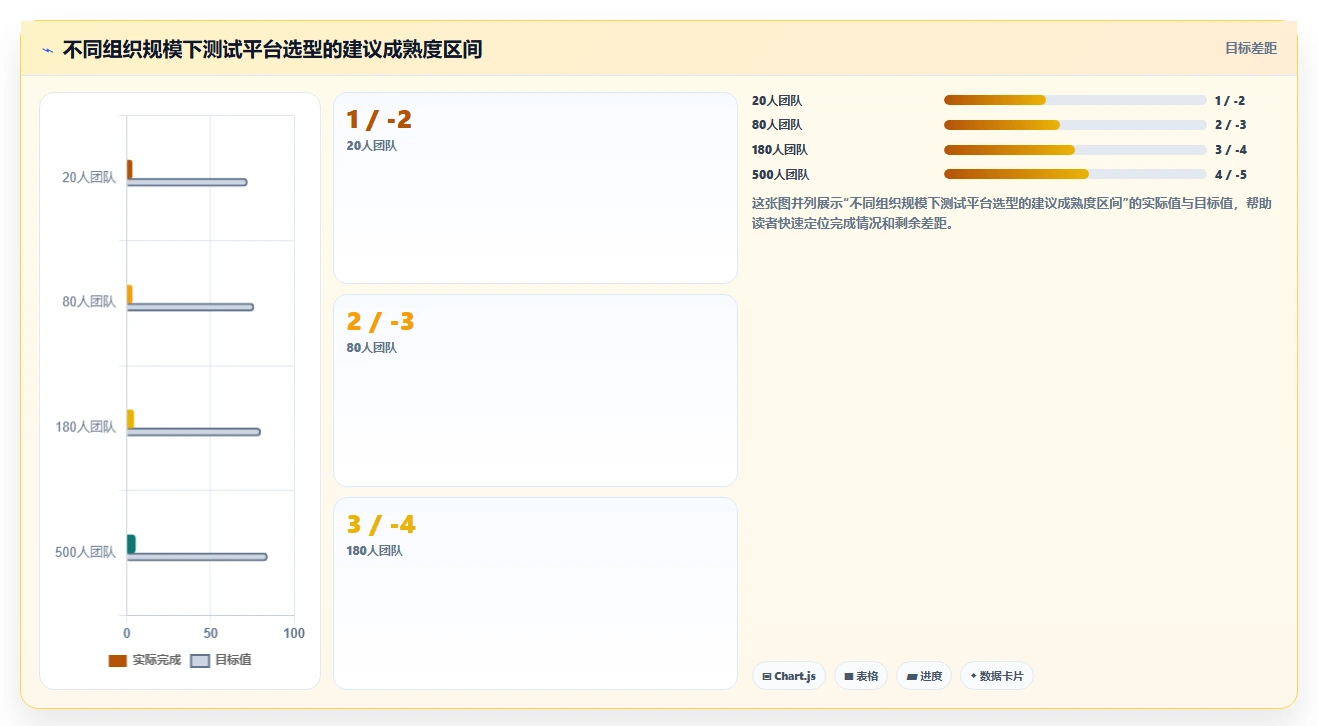Toggle the 实际完成 legend swatch
Image resolution: width=1318 pixels, height=726 pixels.
click(118, 661)
